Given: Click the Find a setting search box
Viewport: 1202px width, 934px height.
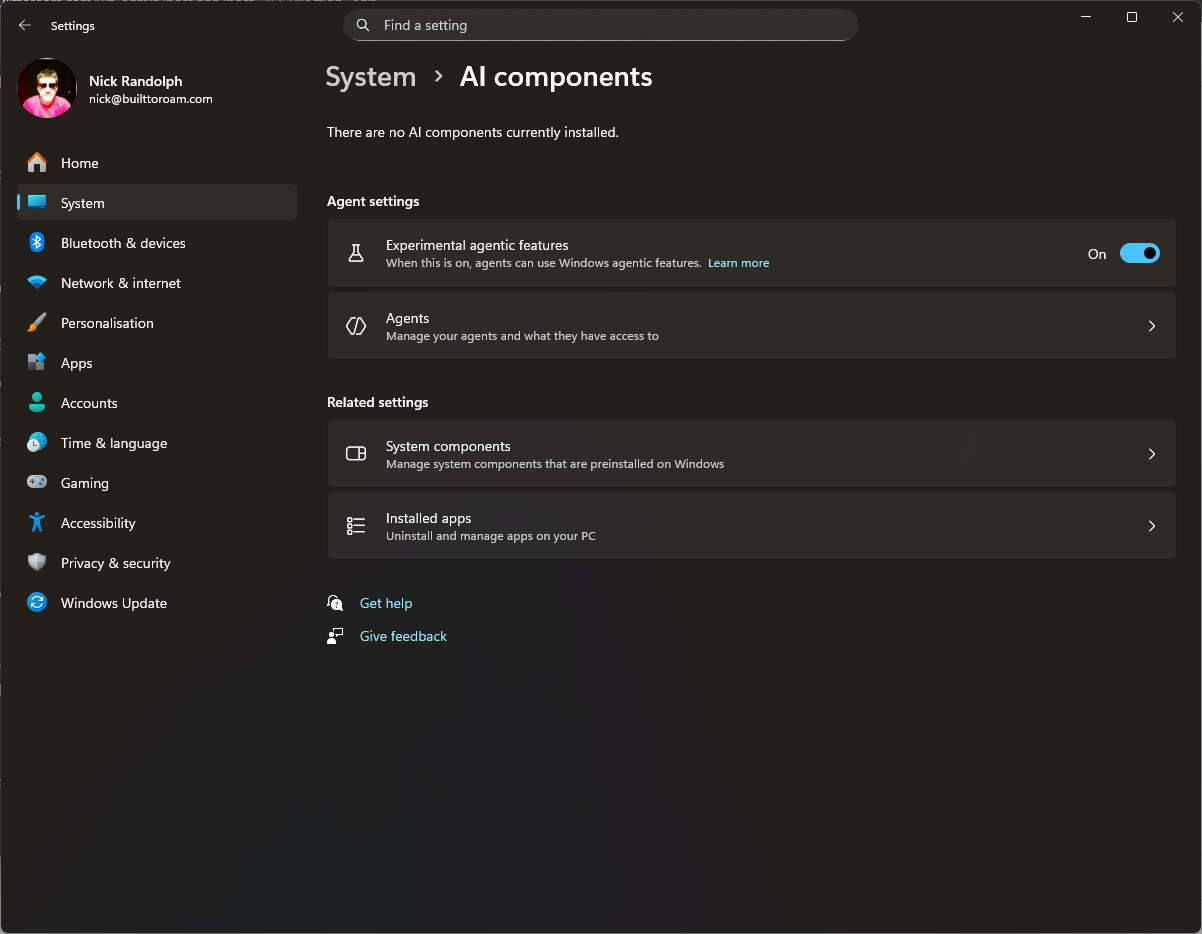Looking at the screenshot, I should [600, 25].
